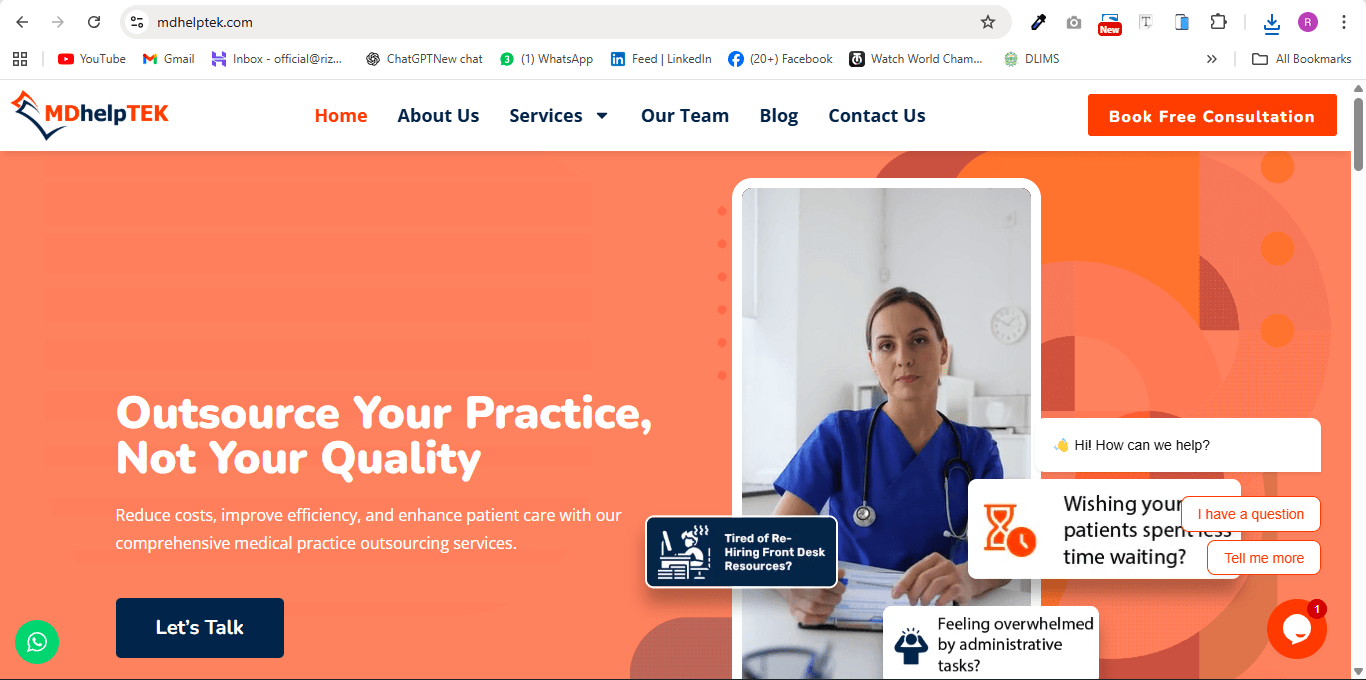1366x680 pixels.
Task: Go to the About Us page
Action: tap(438, 116)
